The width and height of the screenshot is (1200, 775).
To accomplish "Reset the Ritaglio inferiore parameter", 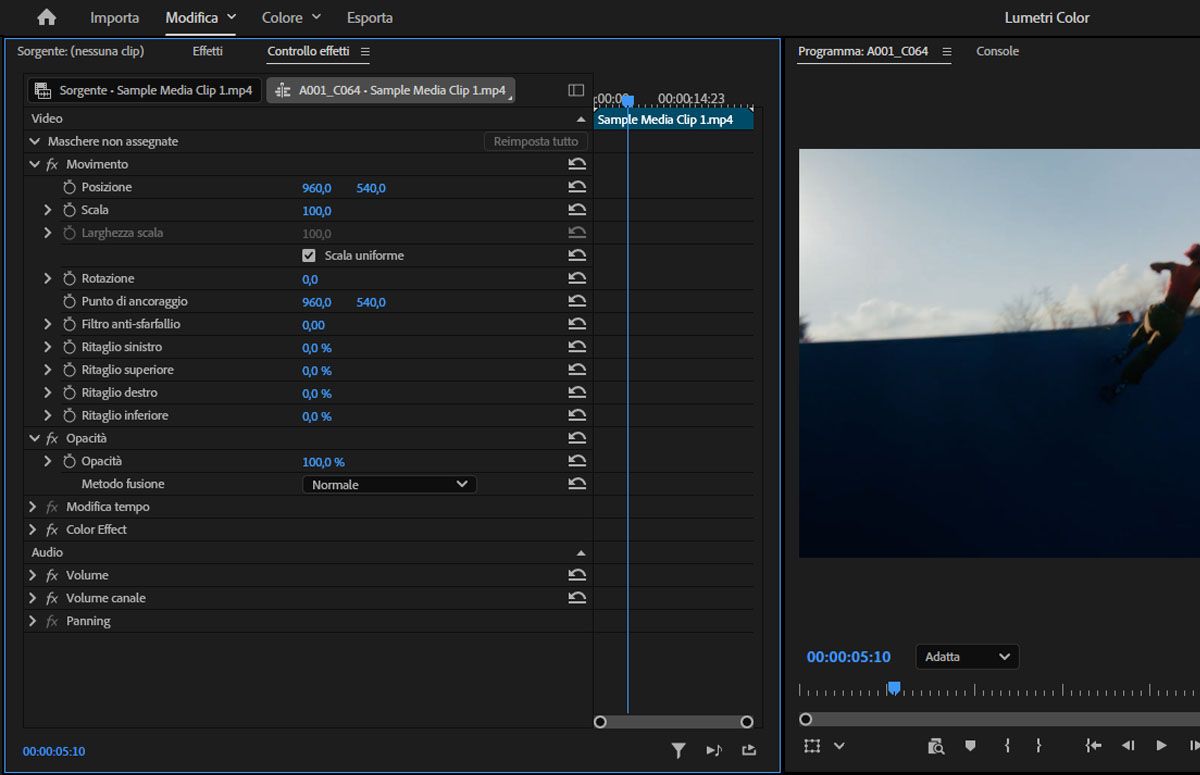I will point(577,416).
